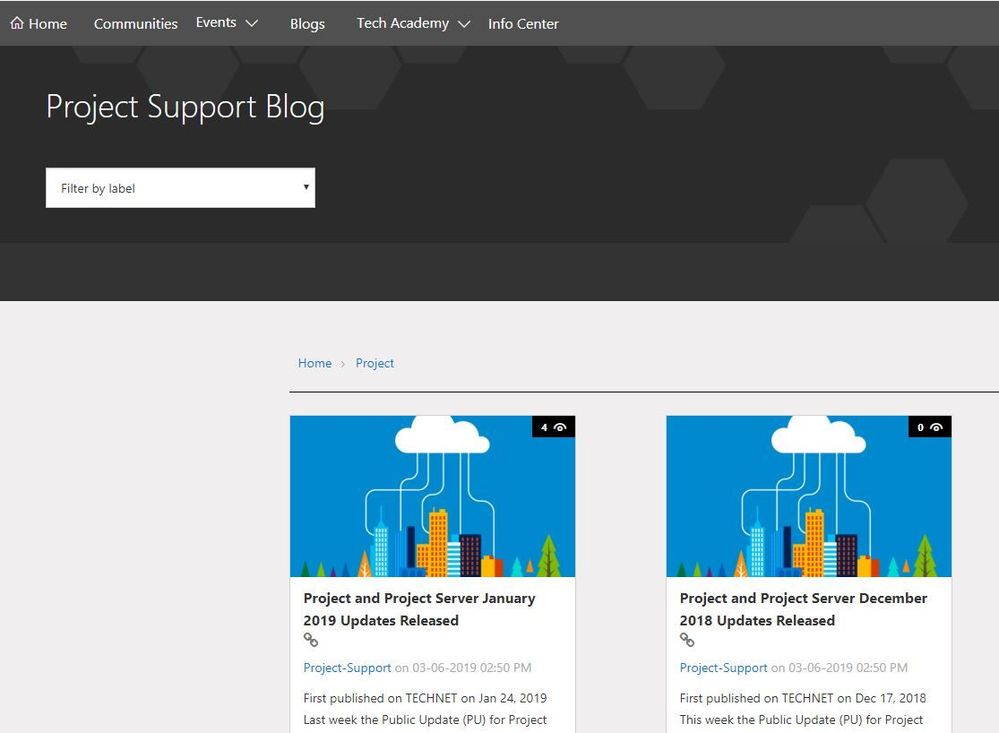Click text 'First published on TECHNET on Jan 24, 2019'

click(x=425, y=698)
